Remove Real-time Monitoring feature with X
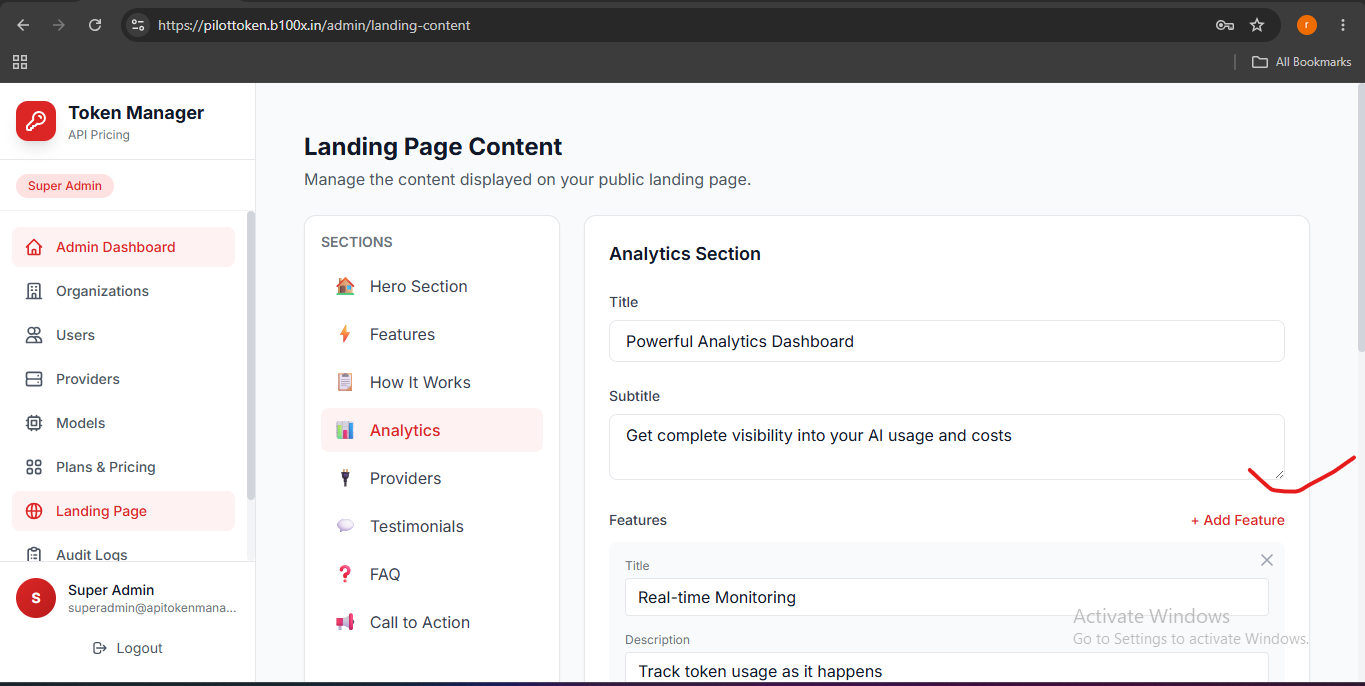The height and width of the screenshot is (686, 1365). coord(1267,560)
